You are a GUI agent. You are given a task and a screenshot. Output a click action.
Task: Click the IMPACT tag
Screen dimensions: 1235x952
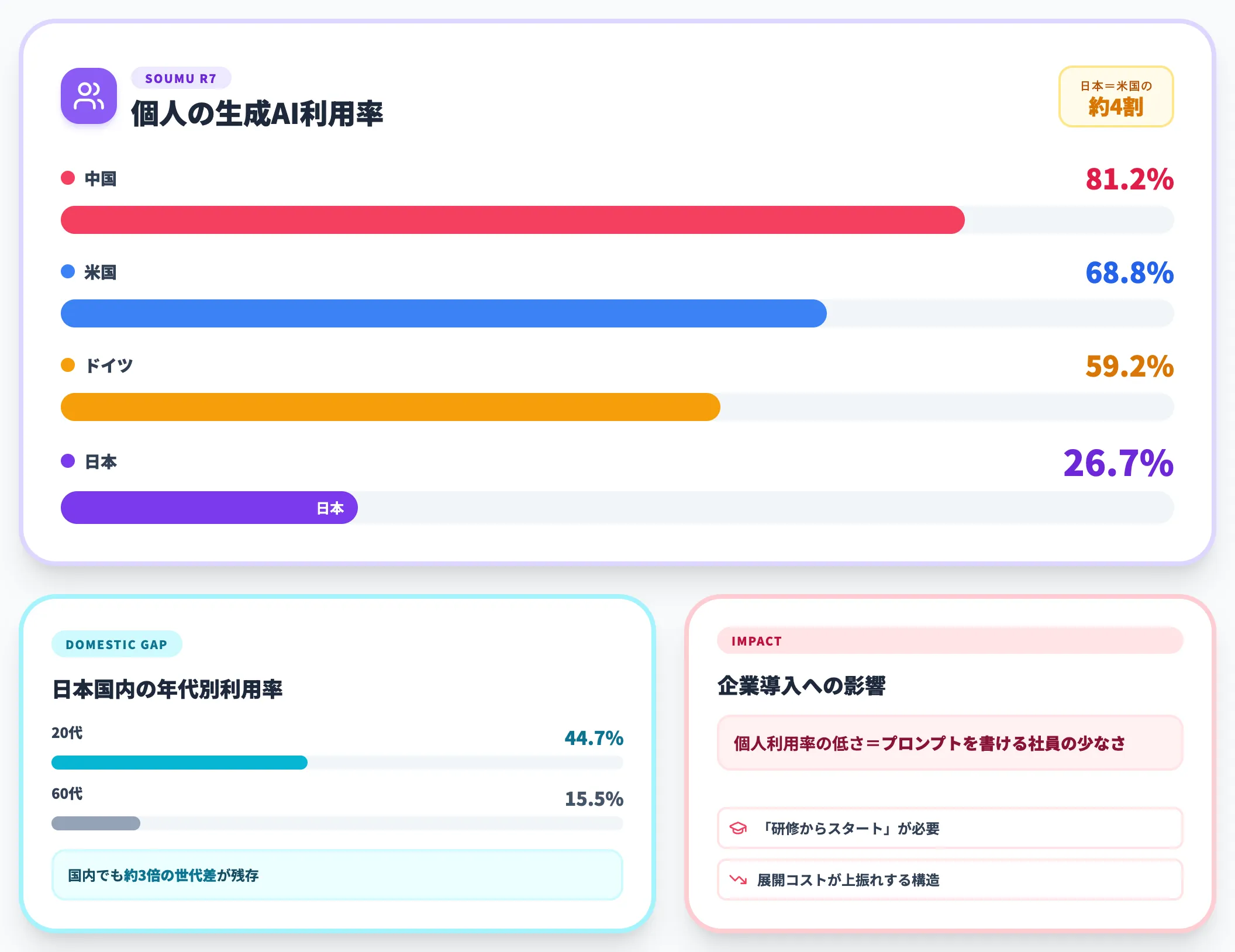pos(950,641)
